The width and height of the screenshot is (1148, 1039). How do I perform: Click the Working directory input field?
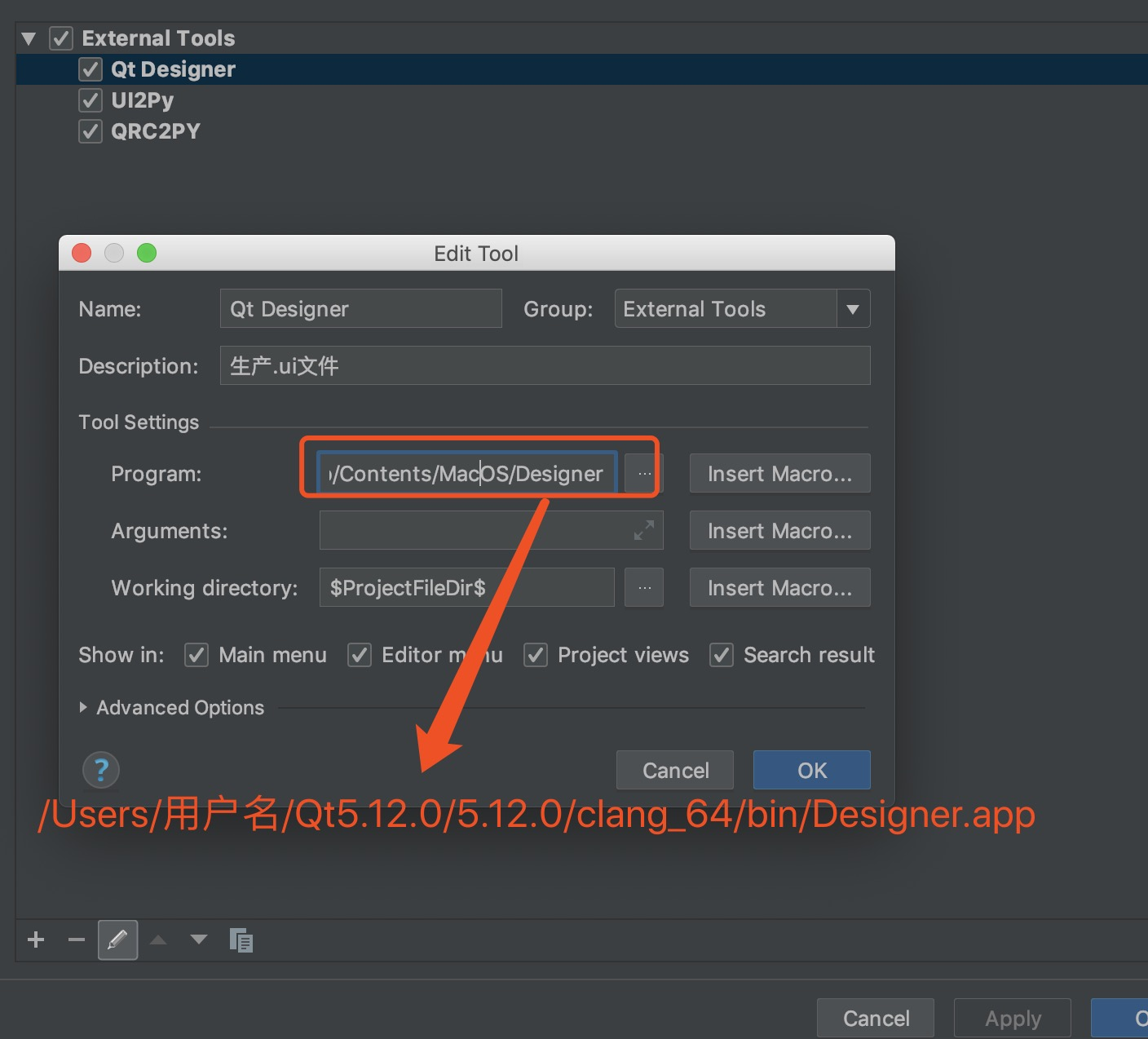(x=466, y=588)
